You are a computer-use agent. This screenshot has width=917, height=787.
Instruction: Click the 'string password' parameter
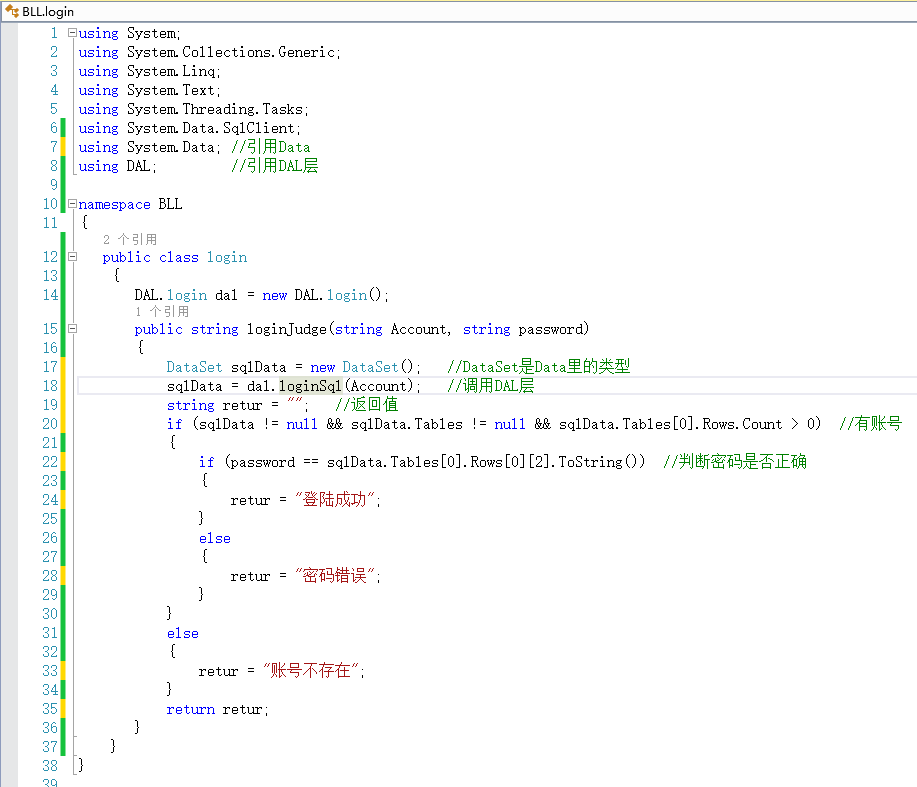coord(523,329)
